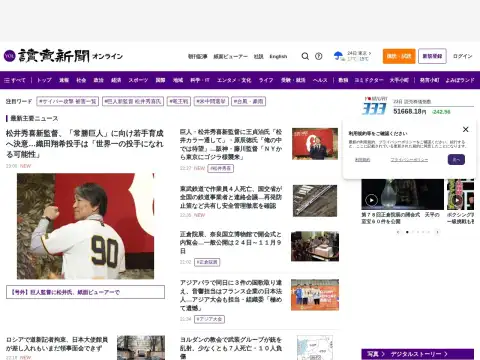The height and width of the screenshot is (360, 480).
Task: Click the #正倉院展 article tag
Action: (x=207, y=262)
